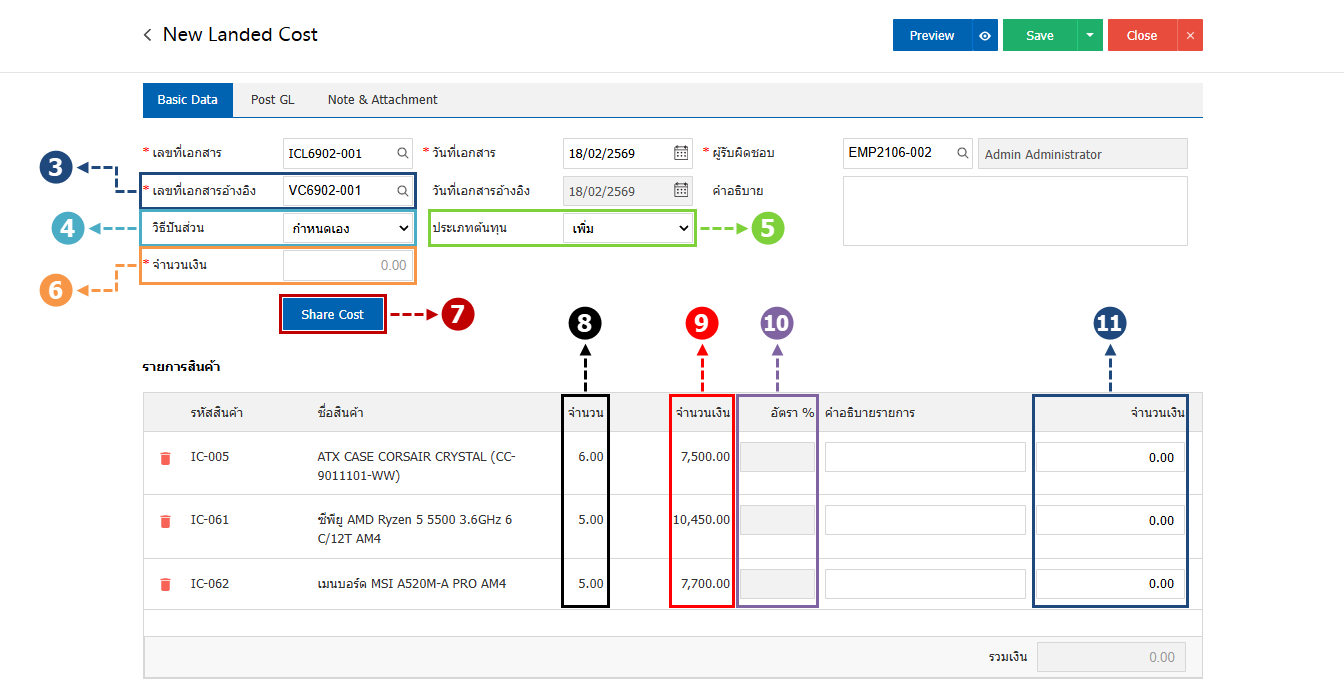Screen dimensions: 1344x699
Task: Click the amount input for the IC-005 row
Action: point(1110,458)
